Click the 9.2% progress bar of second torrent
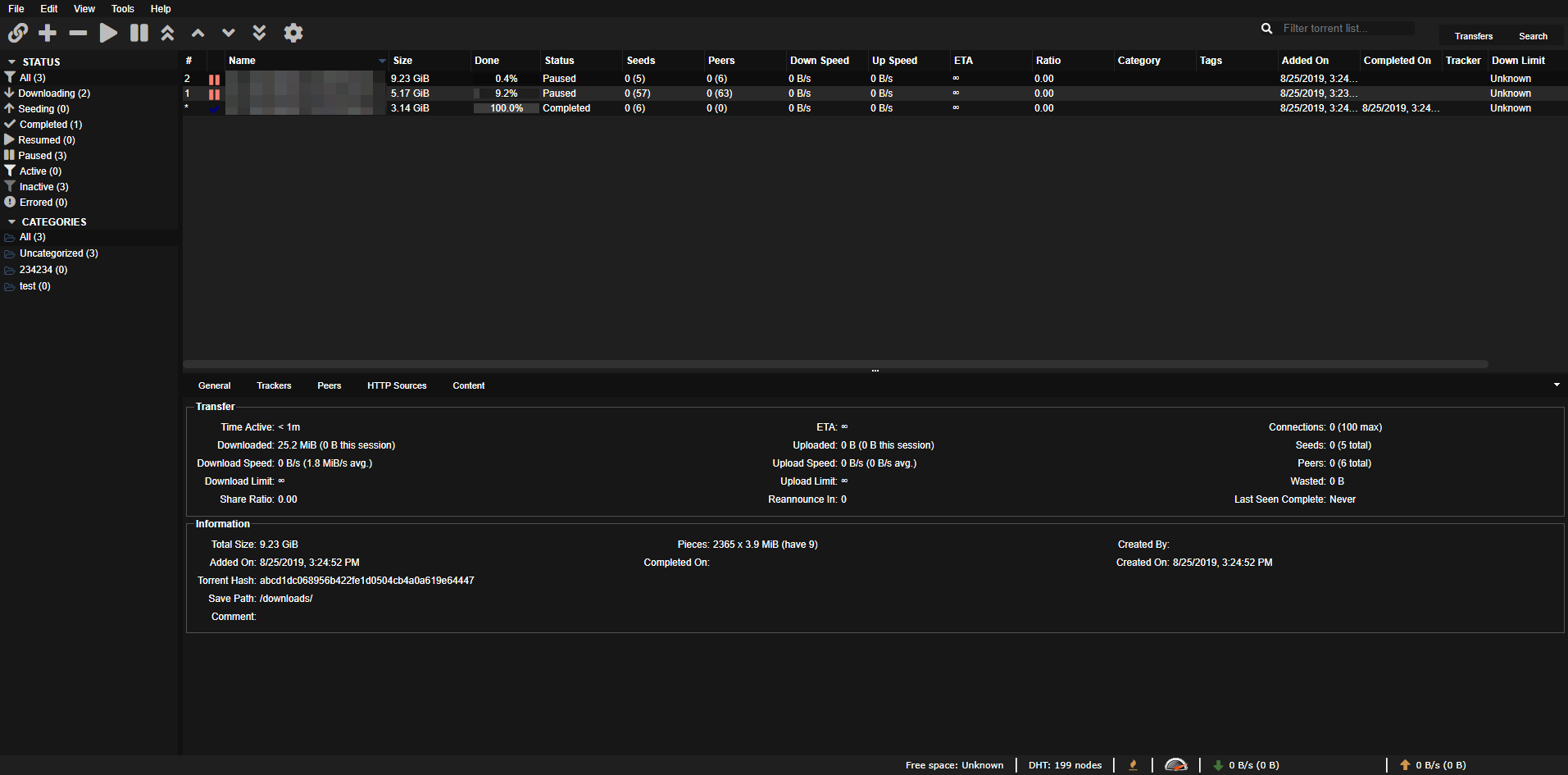Viewport: 1568px width, 775px height. [x=506, y=93]
